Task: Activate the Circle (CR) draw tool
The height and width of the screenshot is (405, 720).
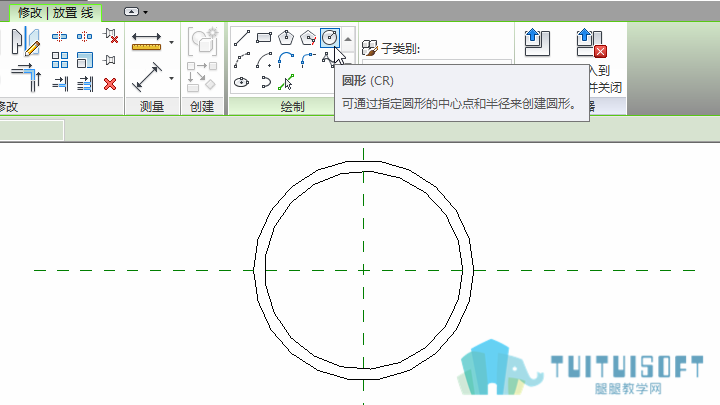Action: (x=330, y=38)
